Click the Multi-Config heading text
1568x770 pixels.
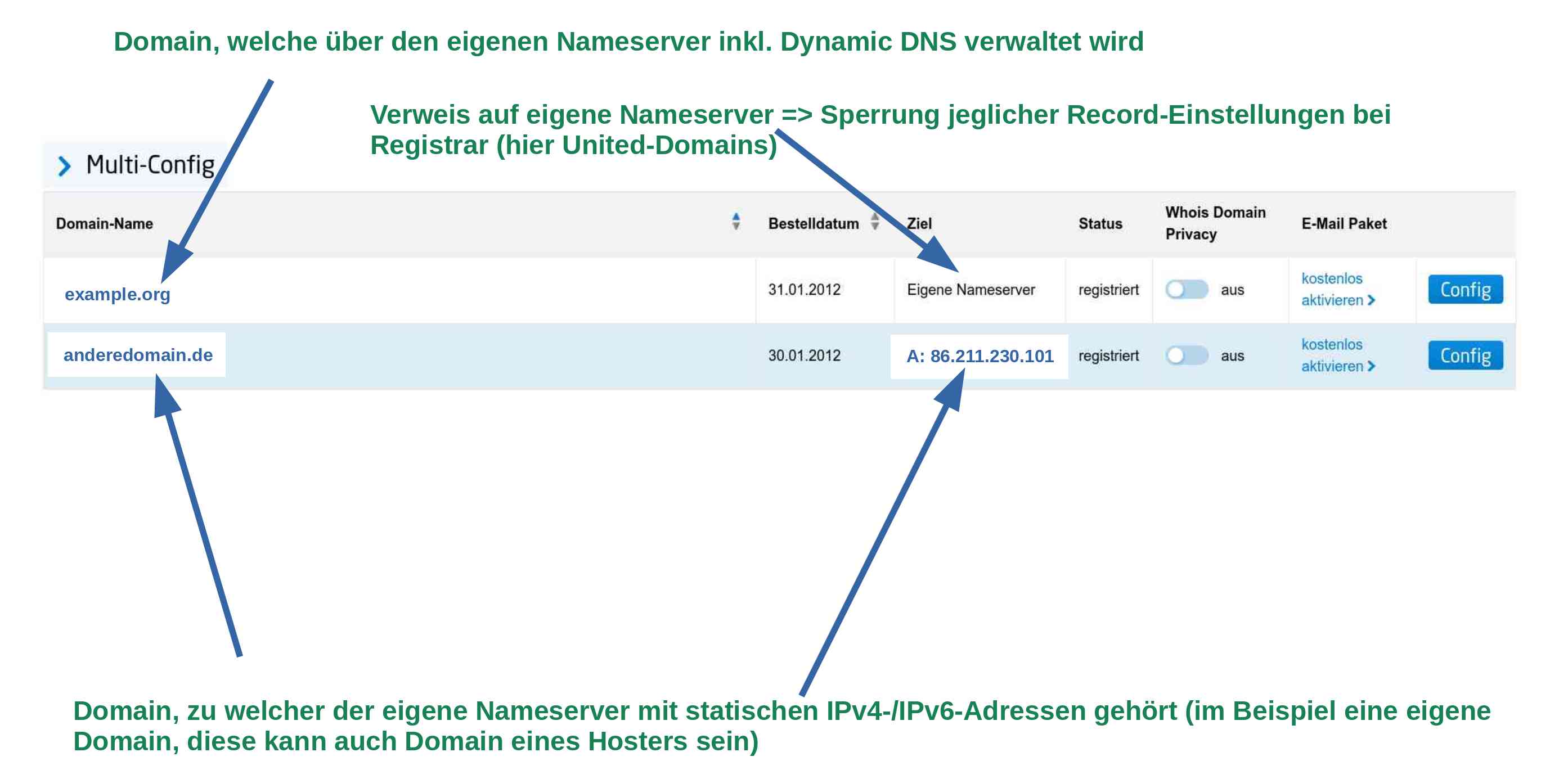[x=150, y=165]
